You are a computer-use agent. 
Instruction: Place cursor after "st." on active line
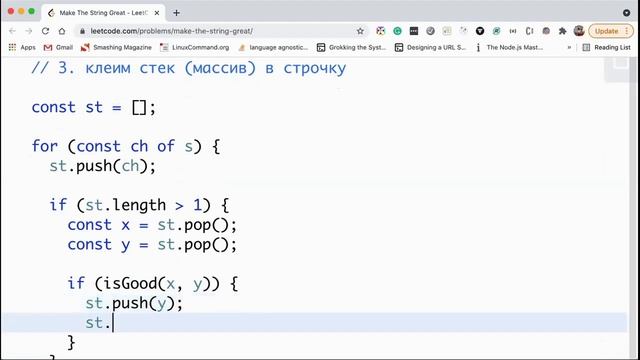[x=113, y=323]
